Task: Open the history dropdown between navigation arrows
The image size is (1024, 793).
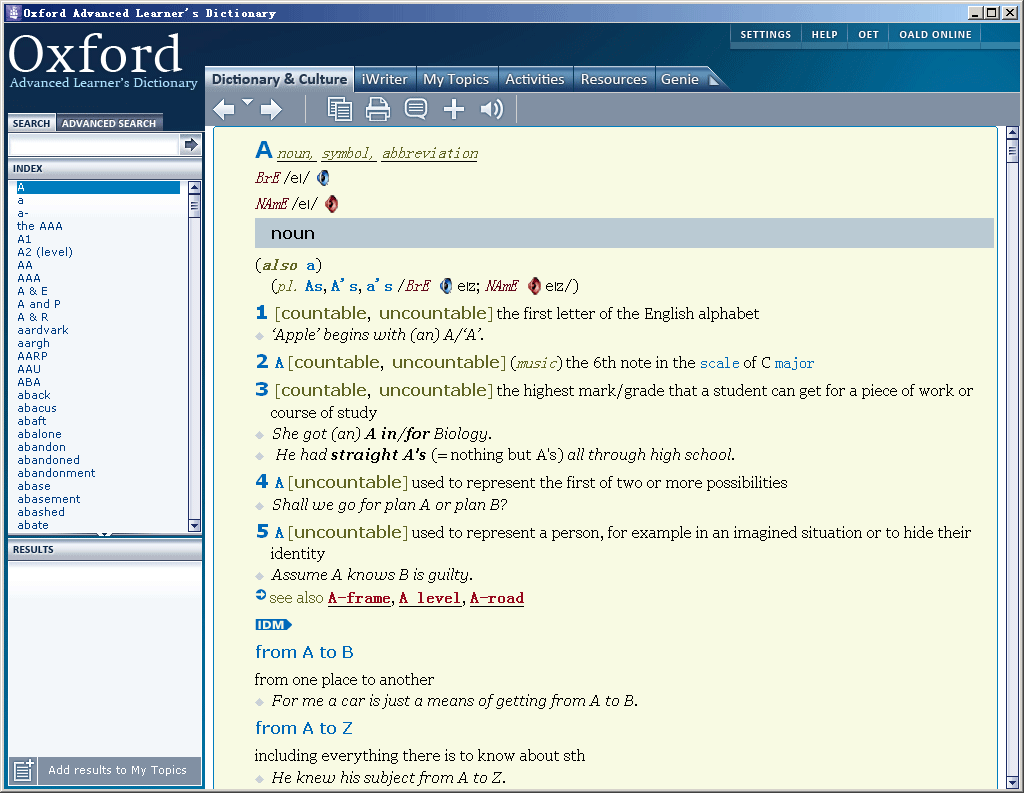Action: coord(248,102)
